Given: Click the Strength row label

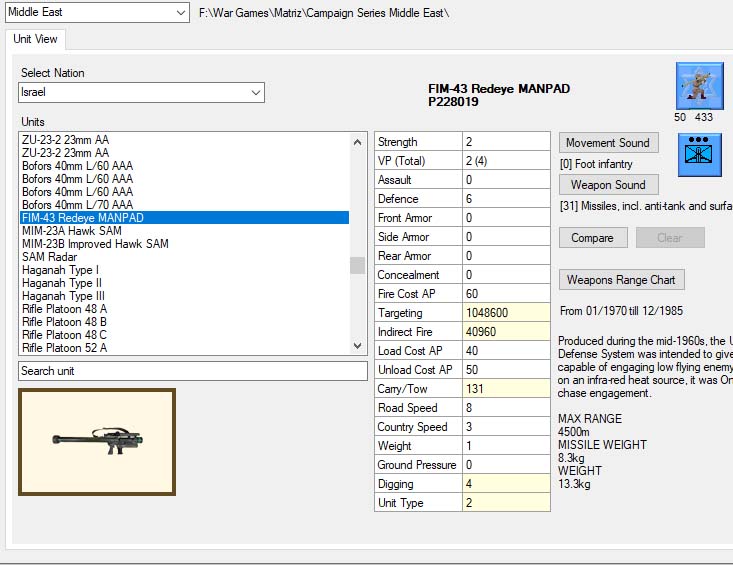Looking at the screenshot, I should [418, 142].
